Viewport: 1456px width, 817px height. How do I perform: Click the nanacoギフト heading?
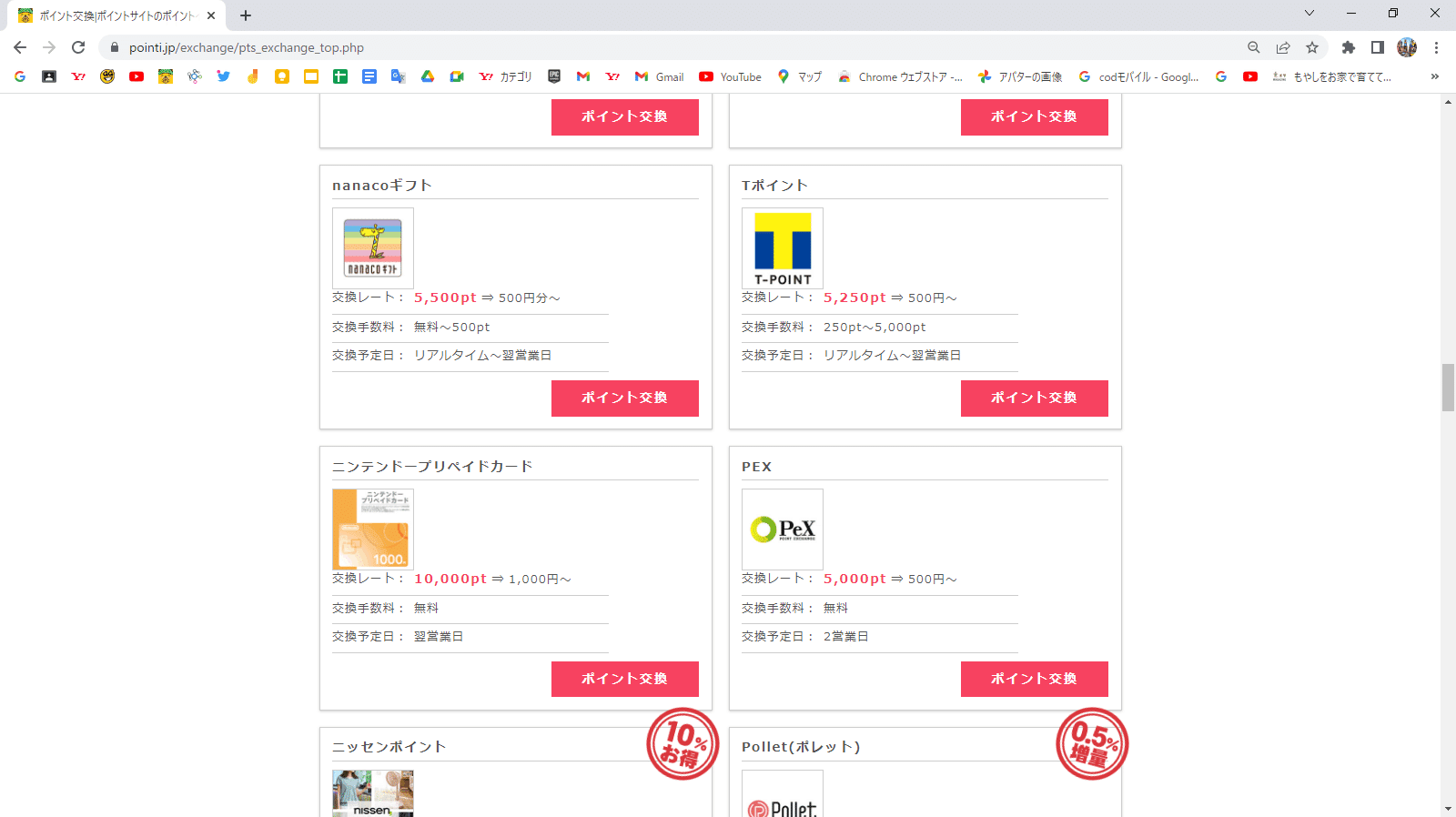pyautogui.click(x=382, y=186)
